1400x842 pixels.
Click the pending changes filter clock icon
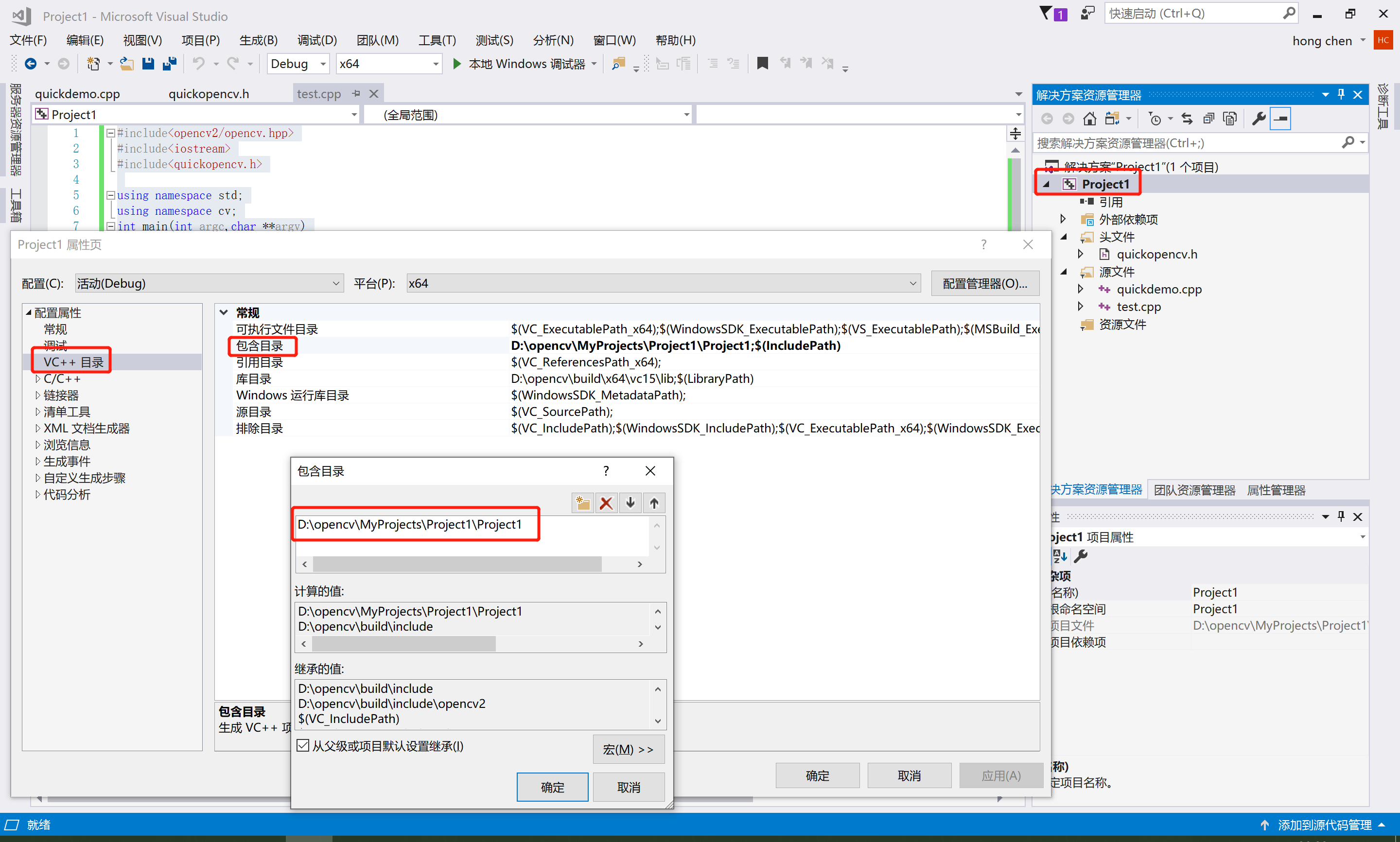pos(1155,119)
